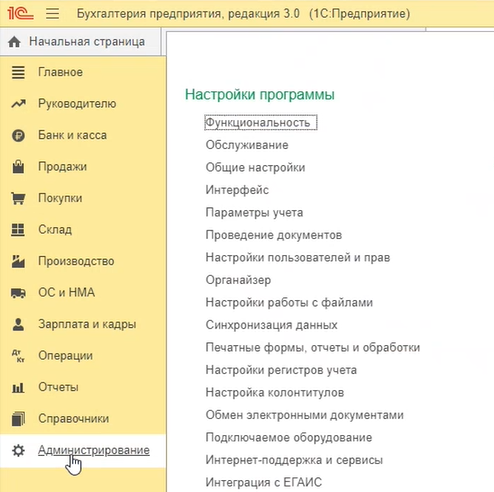Image resolution: width=494 pixels, height=492 pixels.
Task: Open Параметры учета link
Action: 254,213
